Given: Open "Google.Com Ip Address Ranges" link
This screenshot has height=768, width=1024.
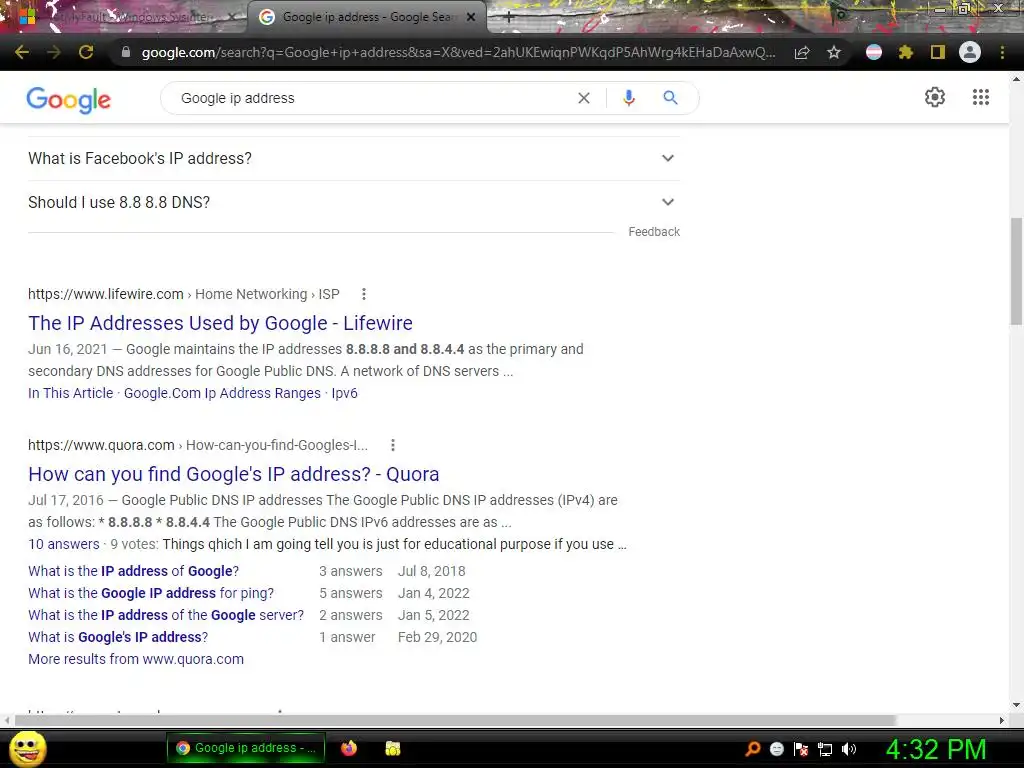Looking at the screenshot, I should coord(222,393).
